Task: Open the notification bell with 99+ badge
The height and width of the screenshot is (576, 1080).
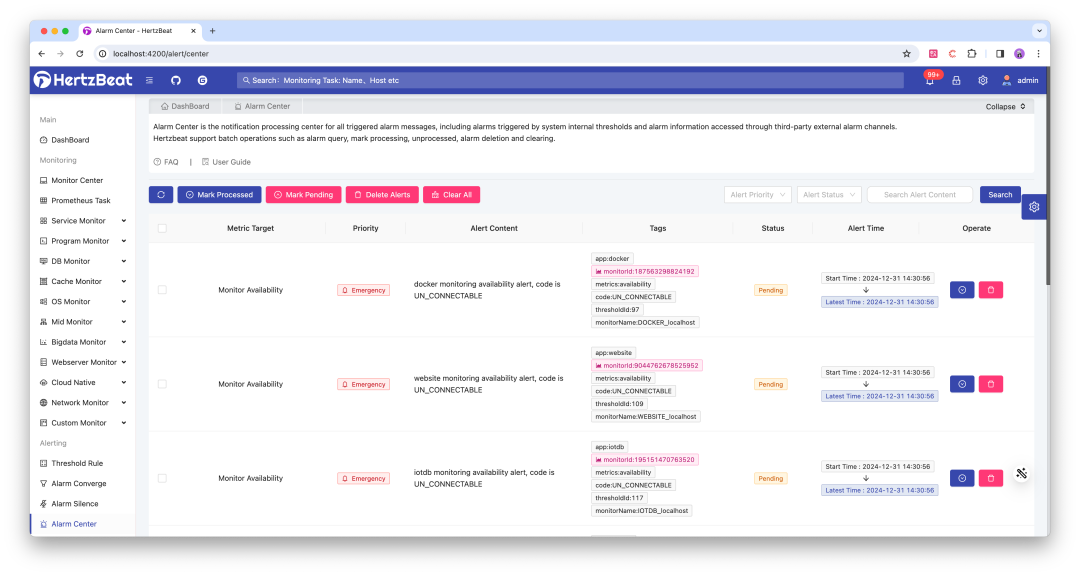Action: click(930, 81)
